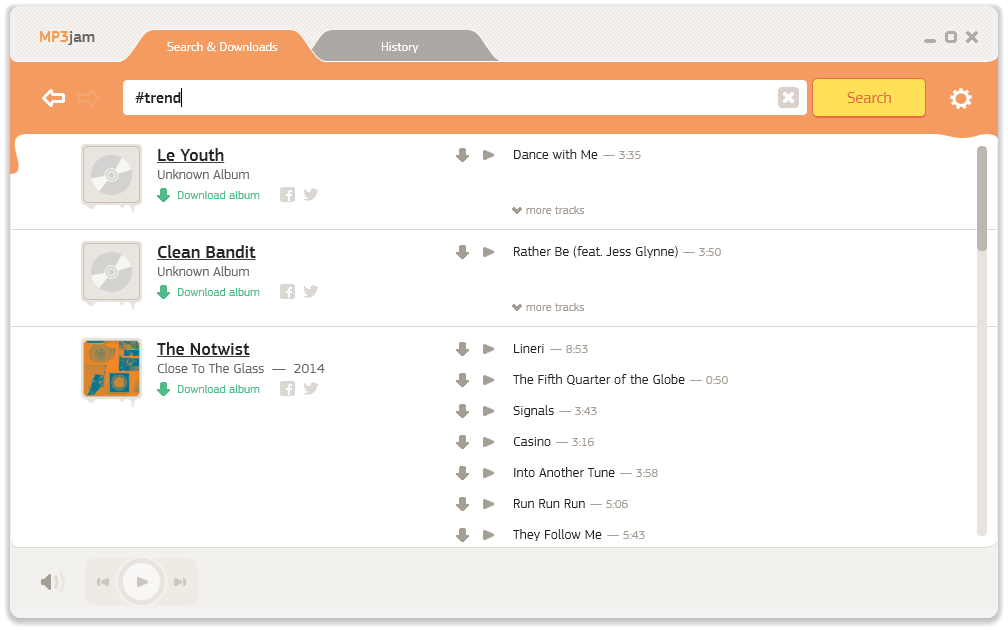
Task: Minimize the MP3jam window
Action: (x=930, y=40)
